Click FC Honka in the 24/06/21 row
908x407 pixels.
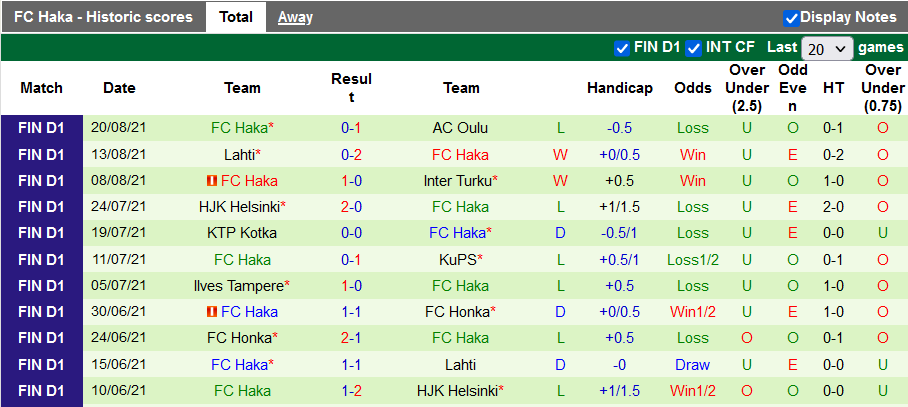[x=239, y=338]
